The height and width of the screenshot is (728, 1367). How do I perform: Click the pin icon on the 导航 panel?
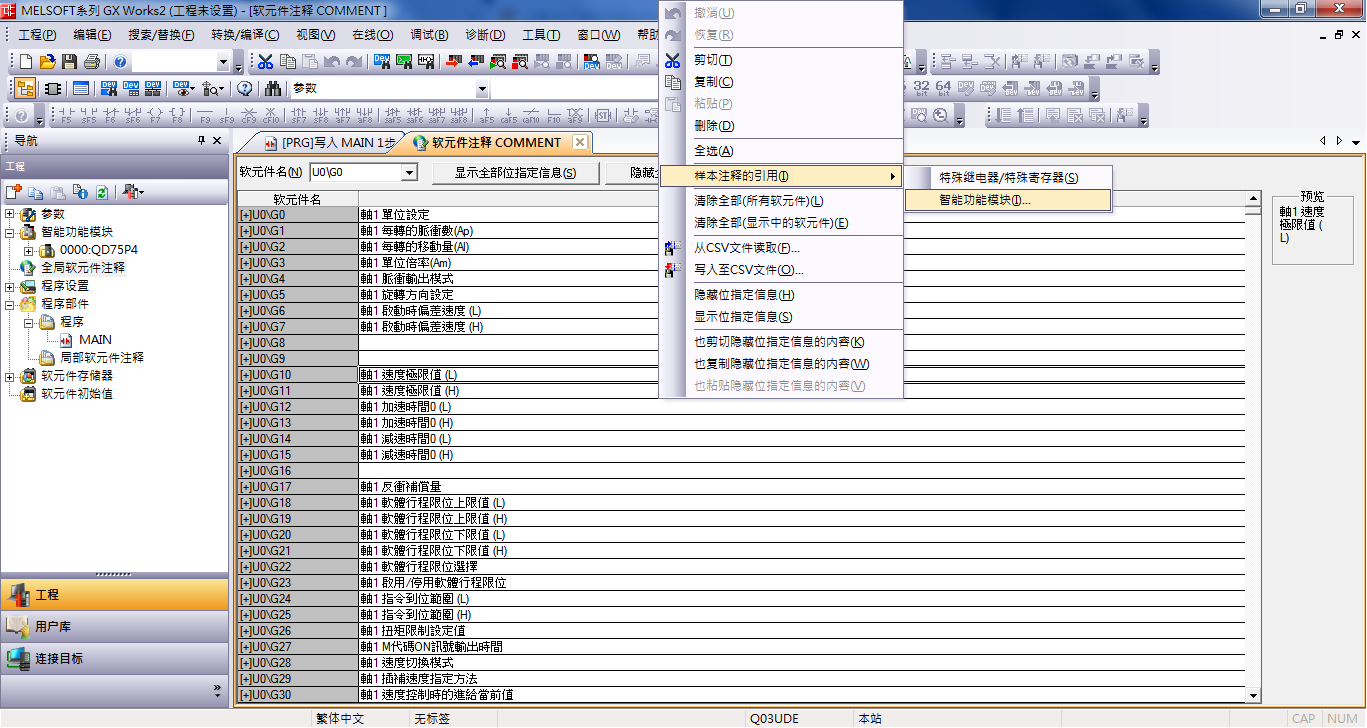coord(201,141)
